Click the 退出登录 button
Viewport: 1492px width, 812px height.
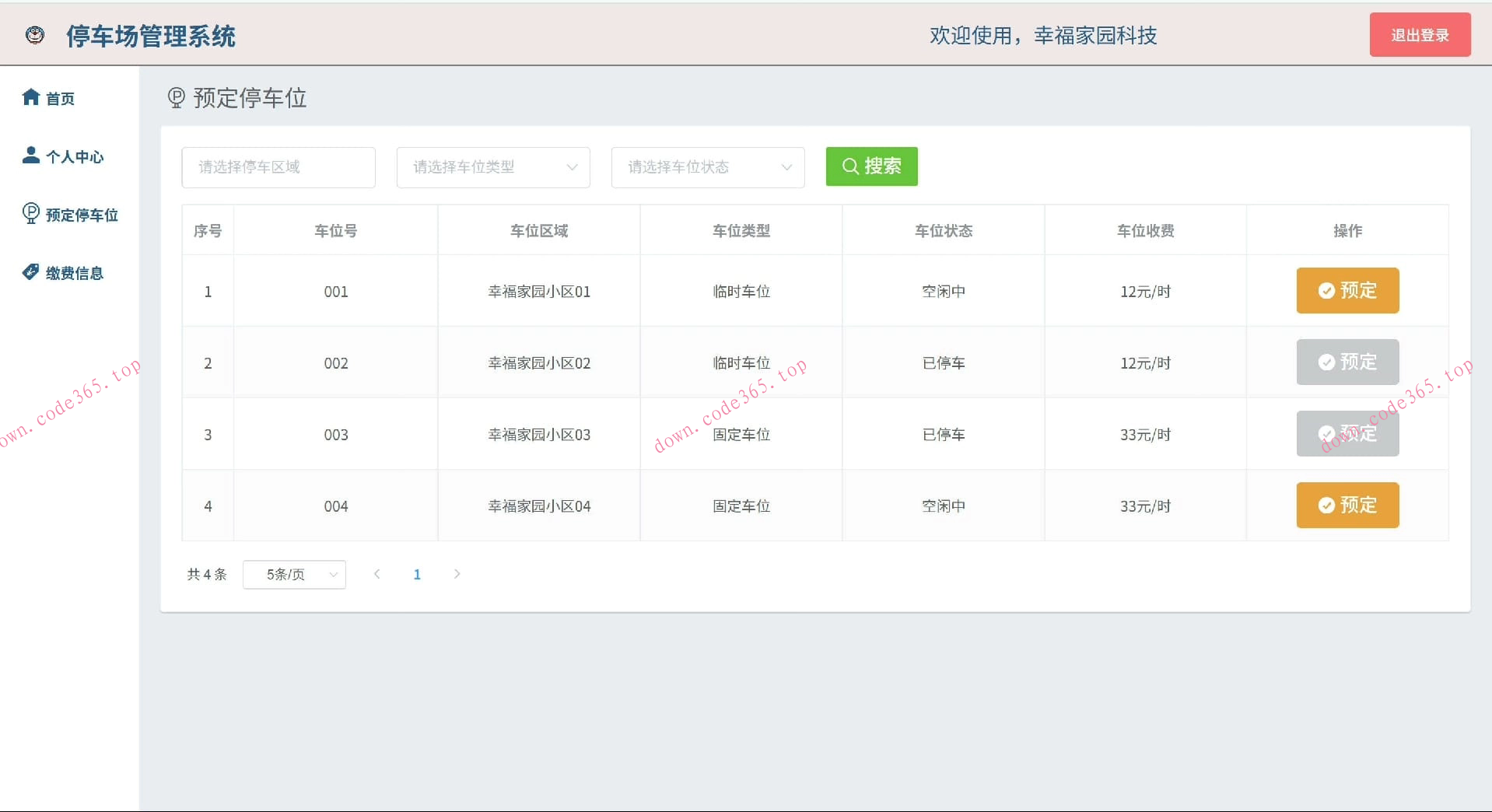[x=1419, y=34]
